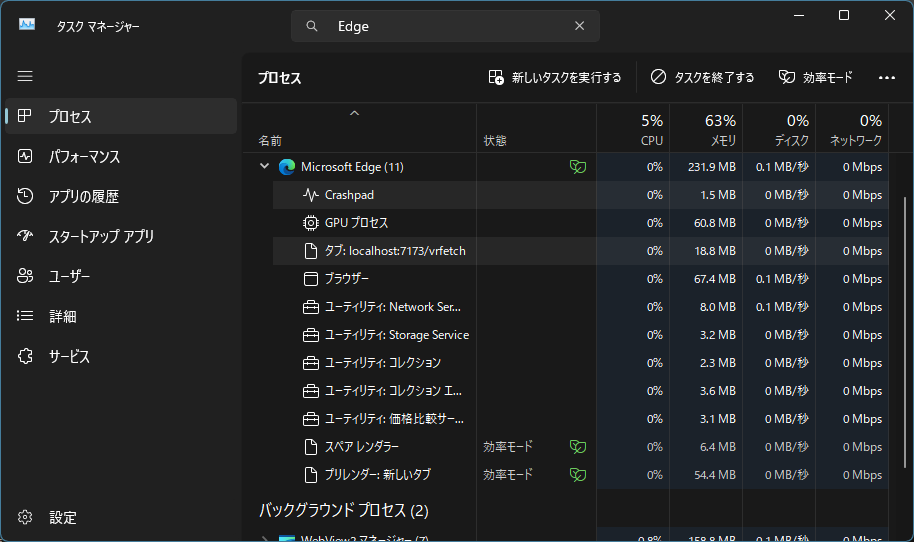Image resolution: width=914 pixels, height=542 pixels.
Task: Click the コレクション エ... utility briefcase icon
Action: point(311,391)
